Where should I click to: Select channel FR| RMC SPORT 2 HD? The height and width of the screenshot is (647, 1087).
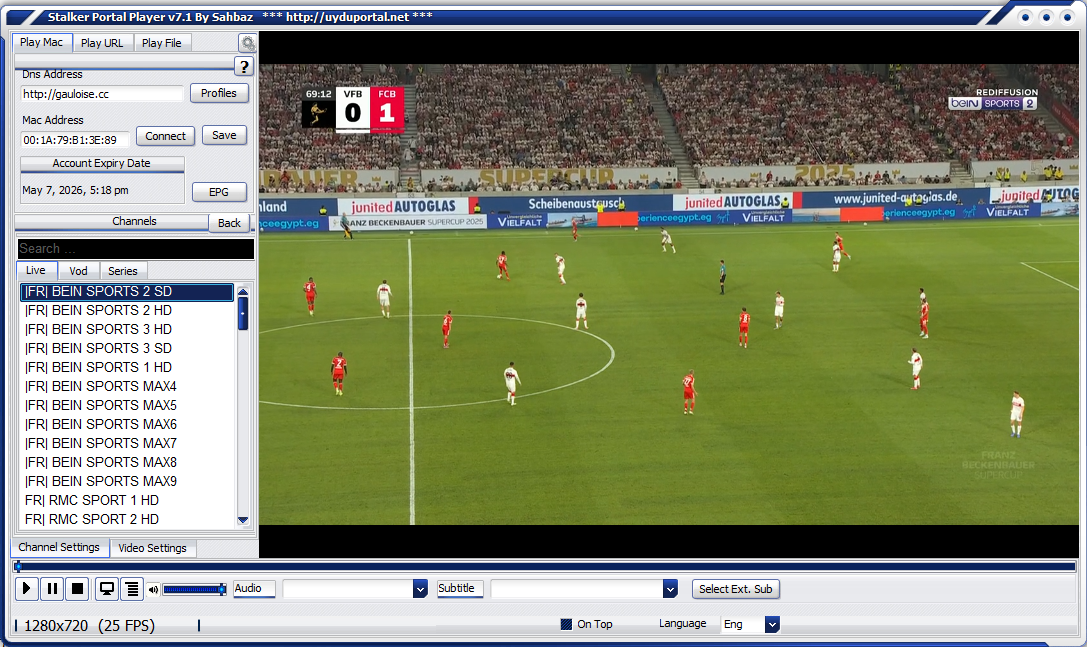point(128,519)
